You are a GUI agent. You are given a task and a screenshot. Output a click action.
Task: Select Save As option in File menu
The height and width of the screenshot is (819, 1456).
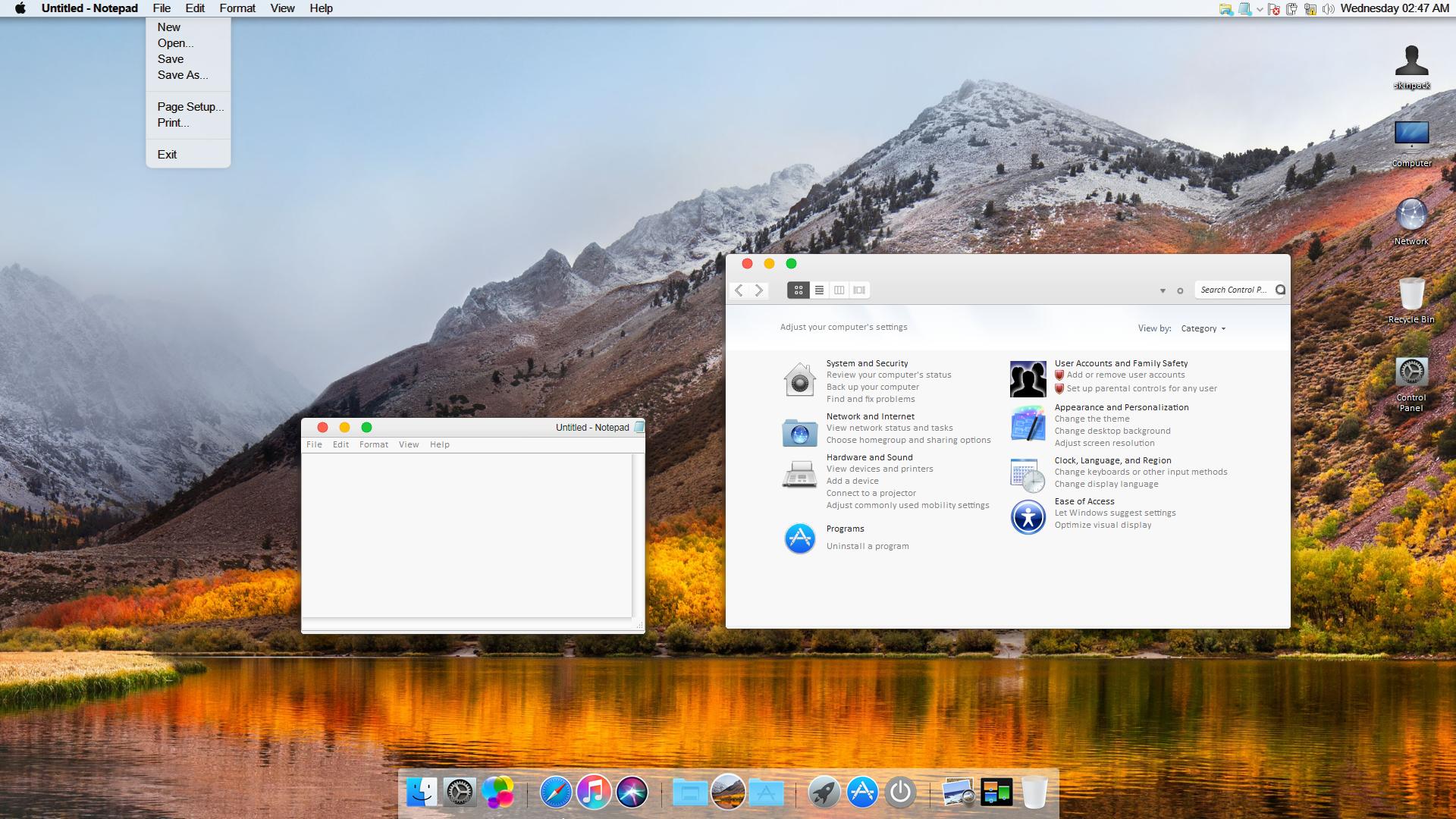pos(182,74)
